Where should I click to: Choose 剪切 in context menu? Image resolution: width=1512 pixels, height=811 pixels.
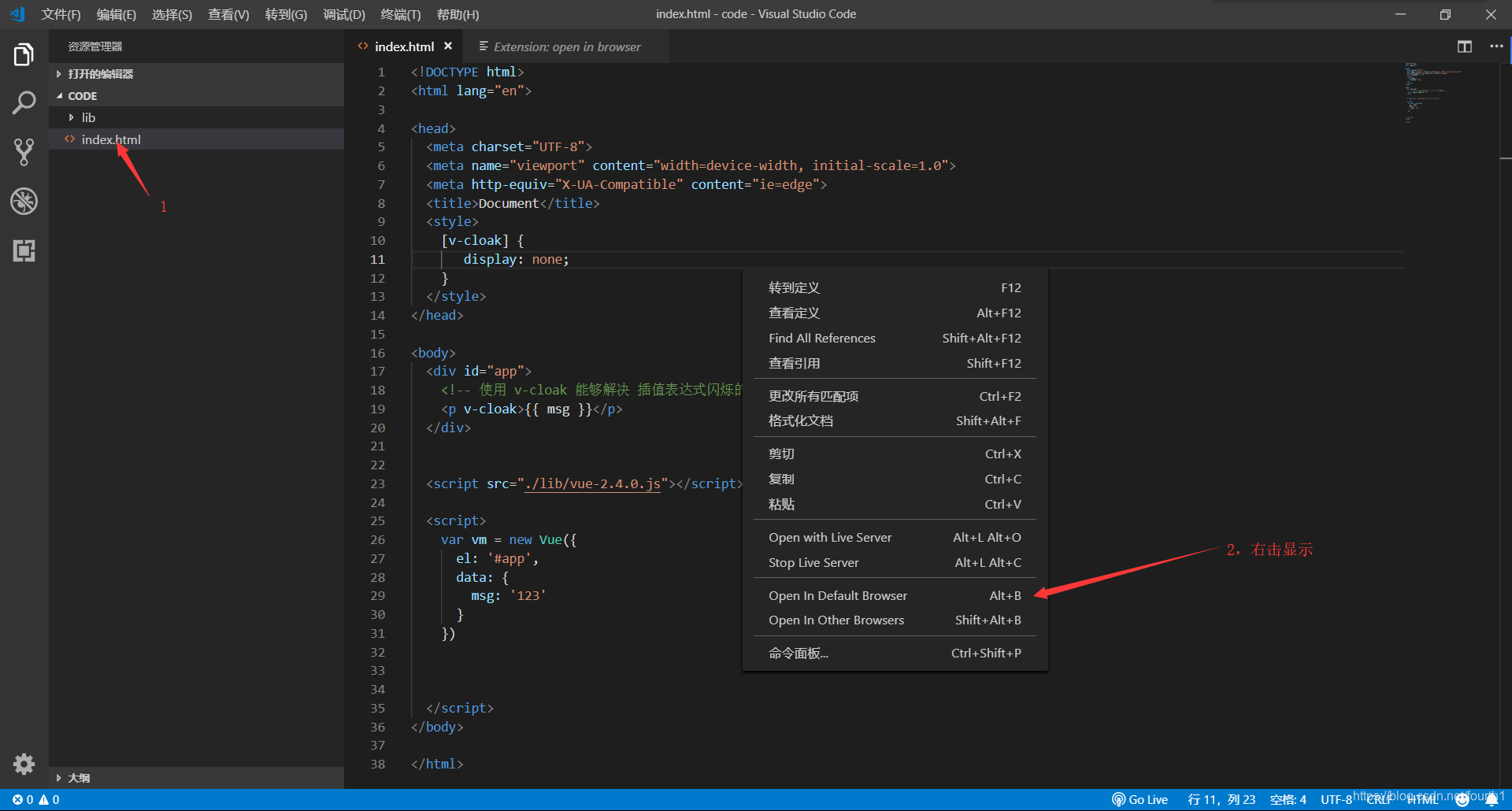point(895,454)
